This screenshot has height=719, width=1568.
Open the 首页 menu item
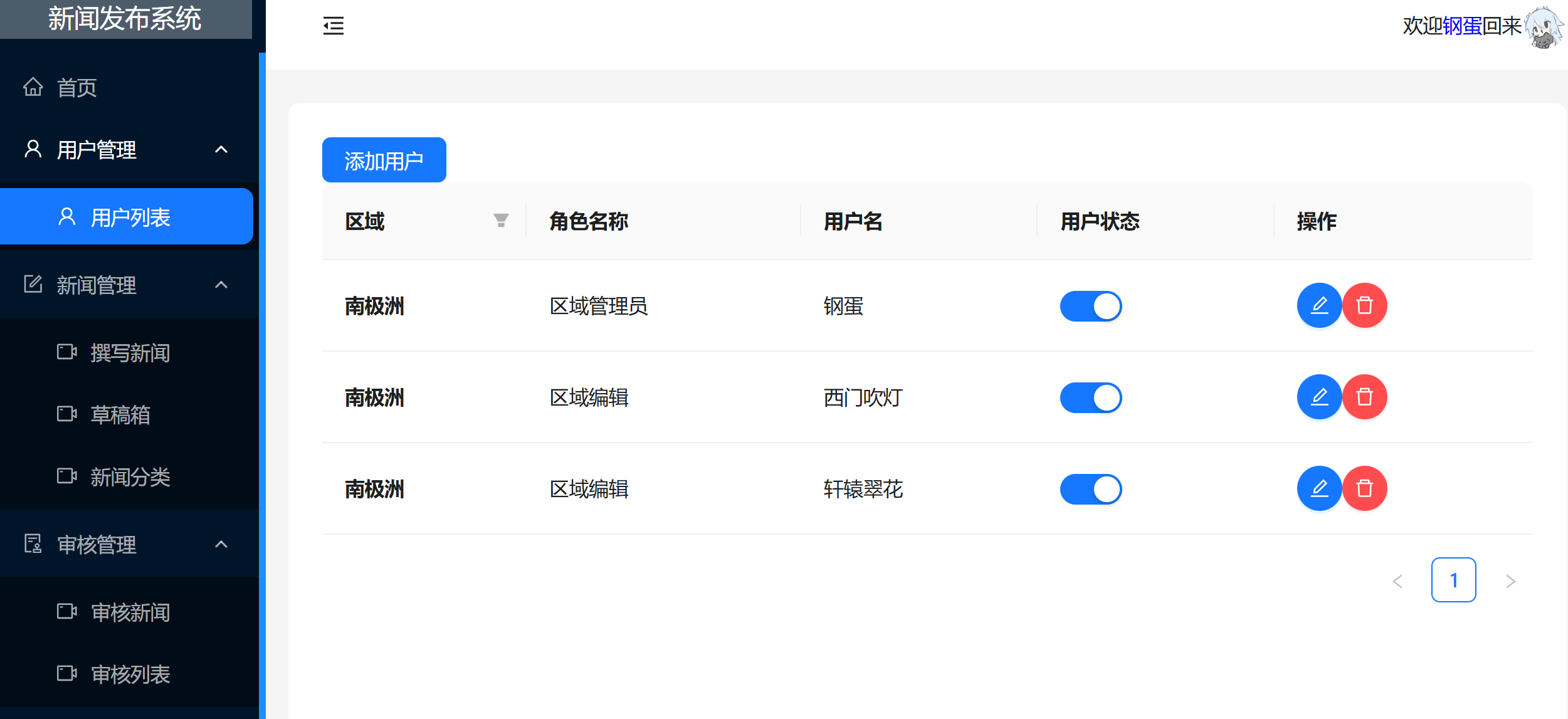(76, 88)
